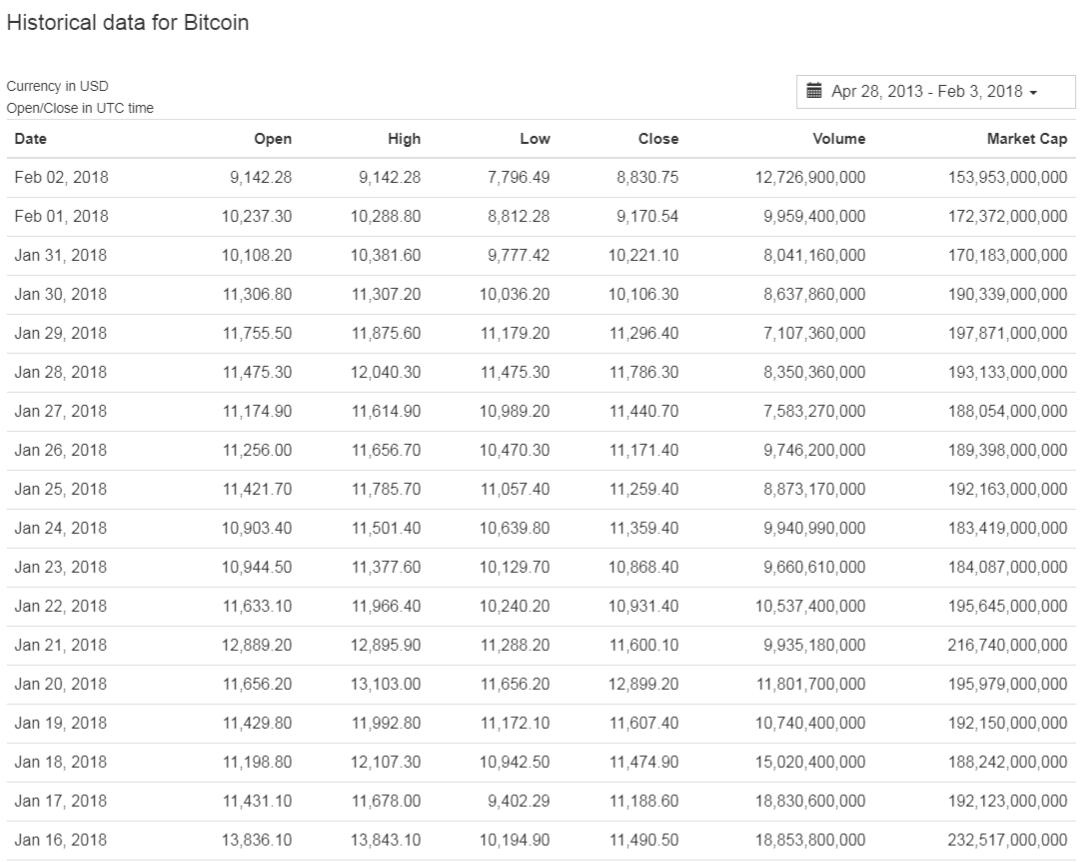This screenshot has height=862, width=1082.
Task: Click the calendar icon in date picker
Action: (817, 91)
